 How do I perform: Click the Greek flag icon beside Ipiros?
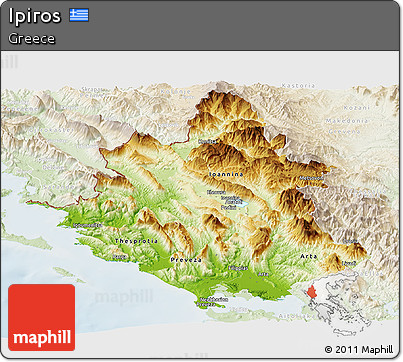(79, 15)
